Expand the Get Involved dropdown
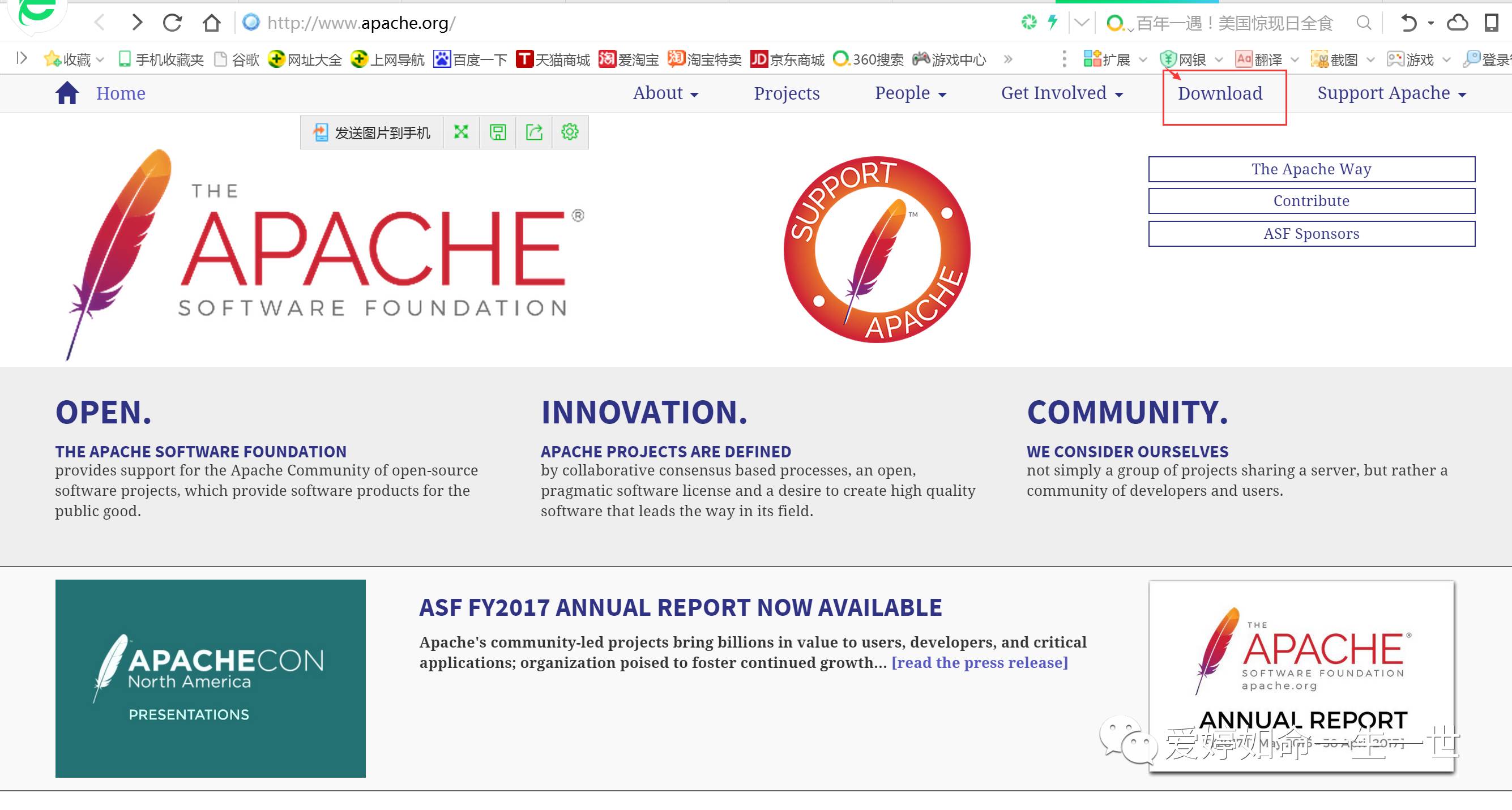The height and width of the screenshot is (810, 1512). pos(1061,93)
